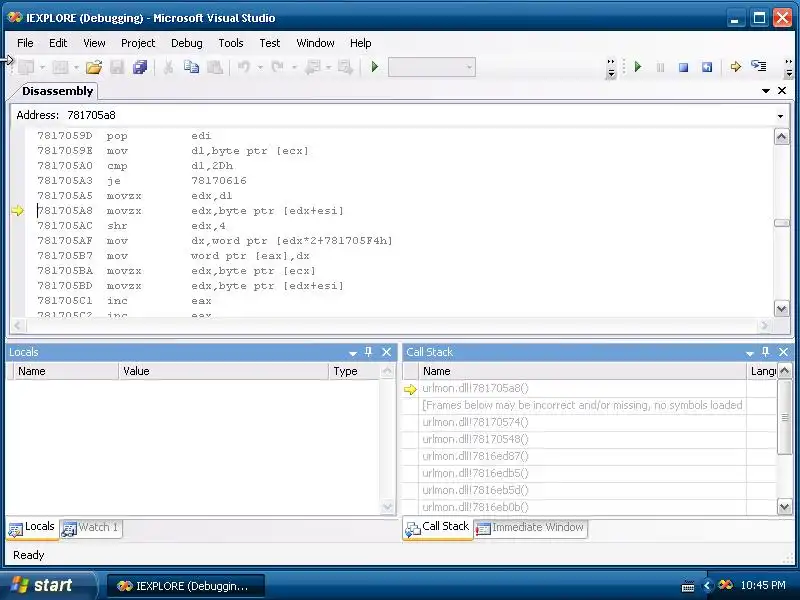Click the Navigate Forward icon

(x=345, y=67)
